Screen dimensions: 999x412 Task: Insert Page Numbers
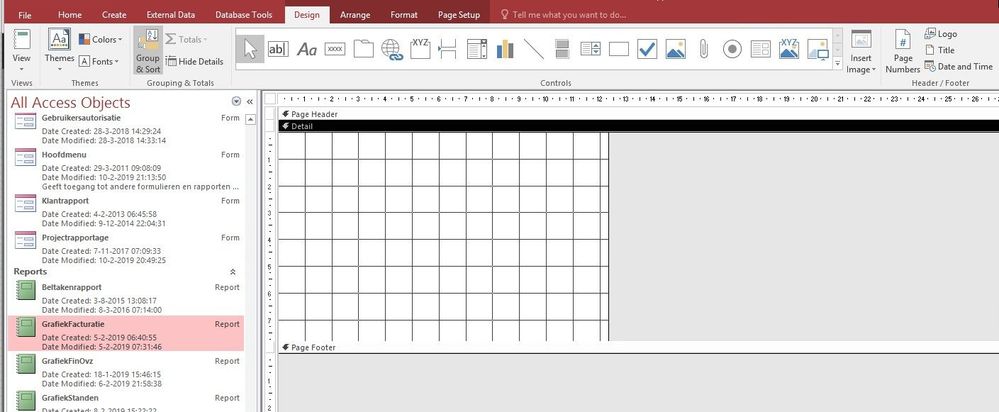(903, 51)
